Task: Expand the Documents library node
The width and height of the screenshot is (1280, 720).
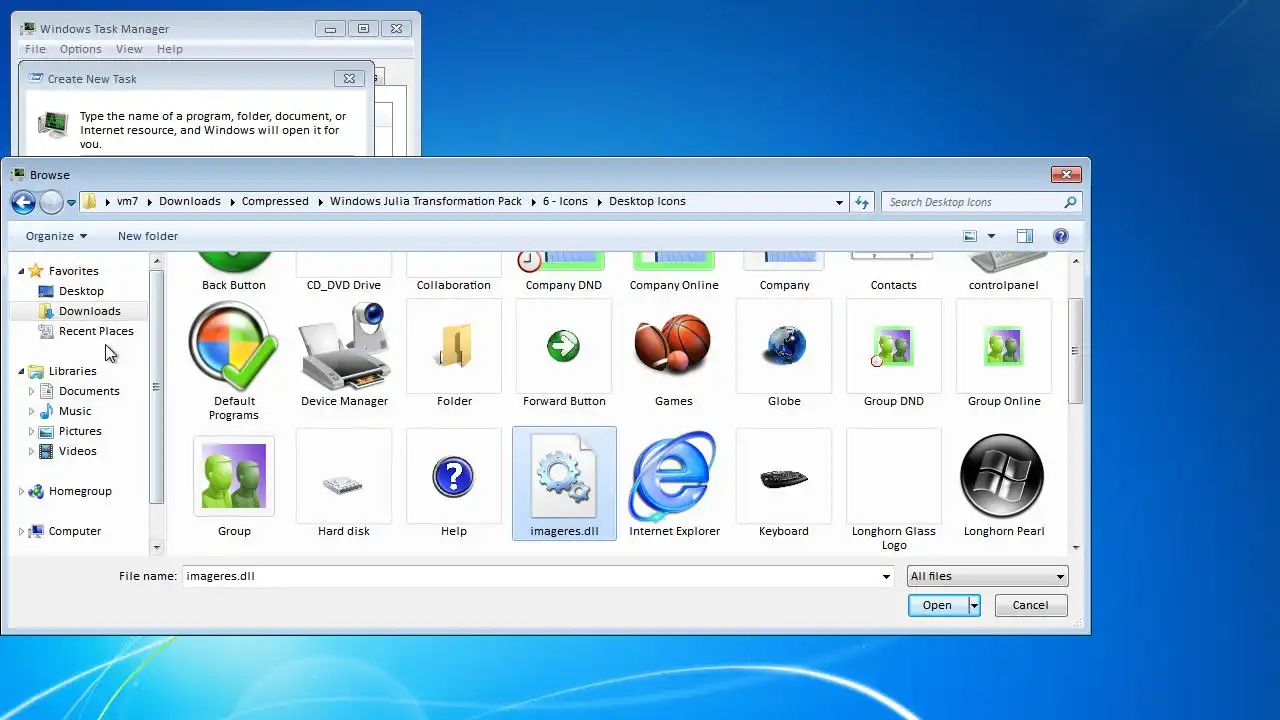Action: (31, 391)
